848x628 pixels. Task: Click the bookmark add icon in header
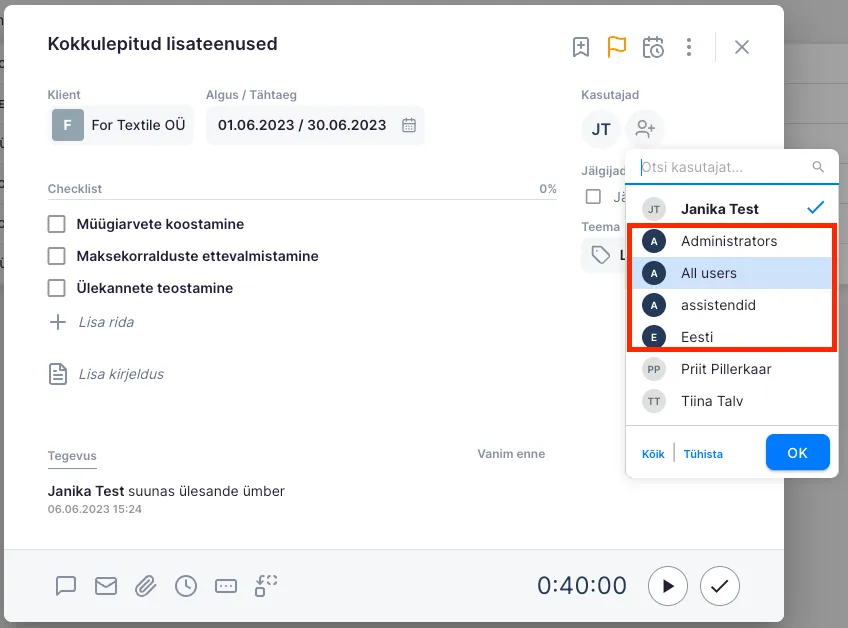581,47
